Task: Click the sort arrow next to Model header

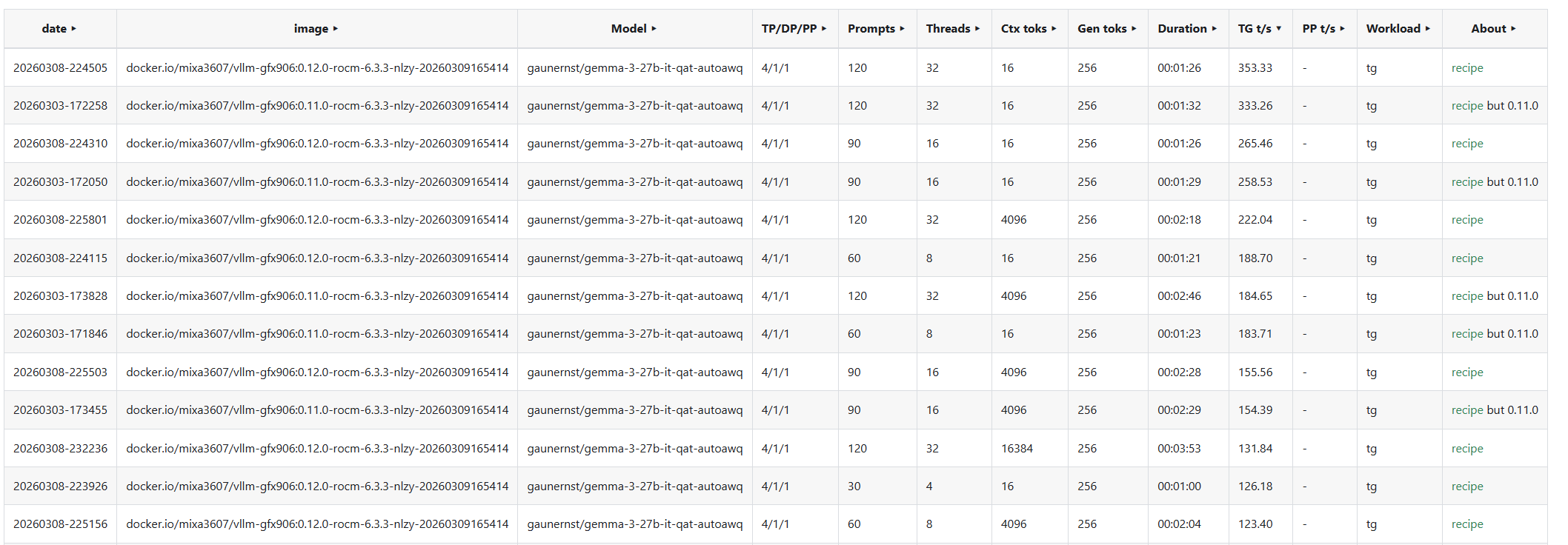Action: tap(654, 29)
